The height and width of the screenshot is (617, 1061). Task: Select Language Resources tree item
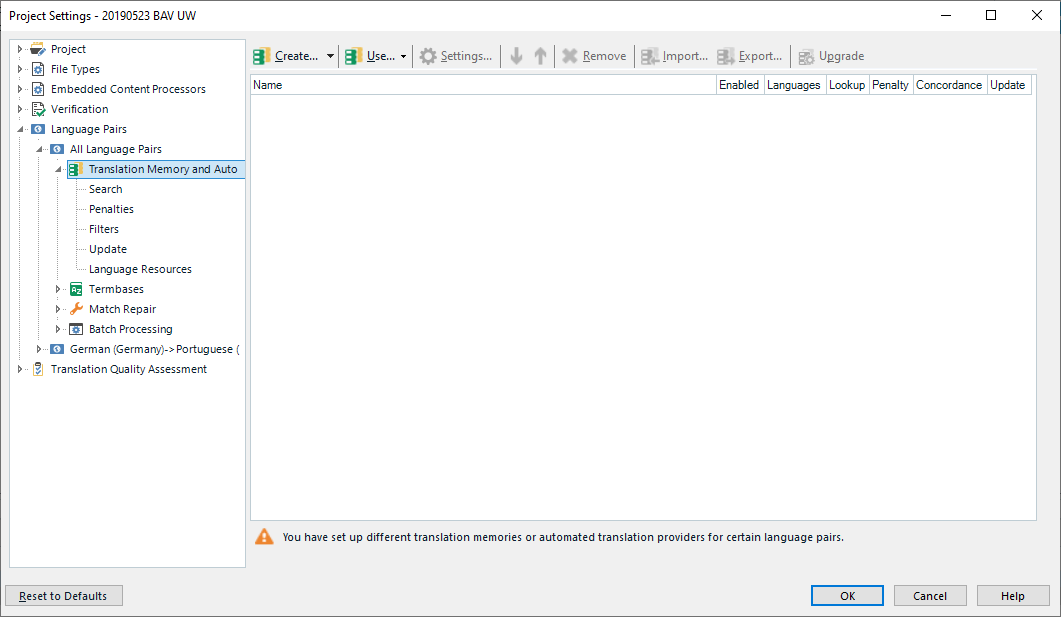point(141,269)
